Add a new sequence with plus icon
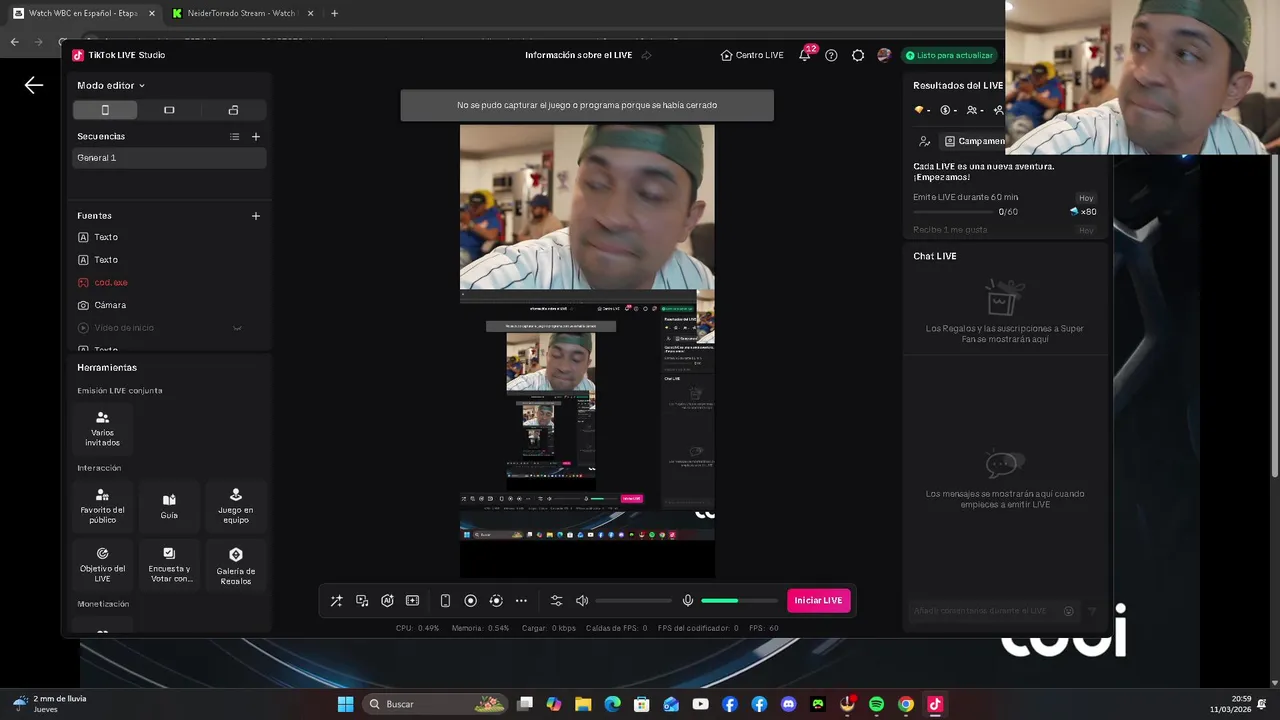Viewport: 1280px width, 720px height. coord(256,136)
